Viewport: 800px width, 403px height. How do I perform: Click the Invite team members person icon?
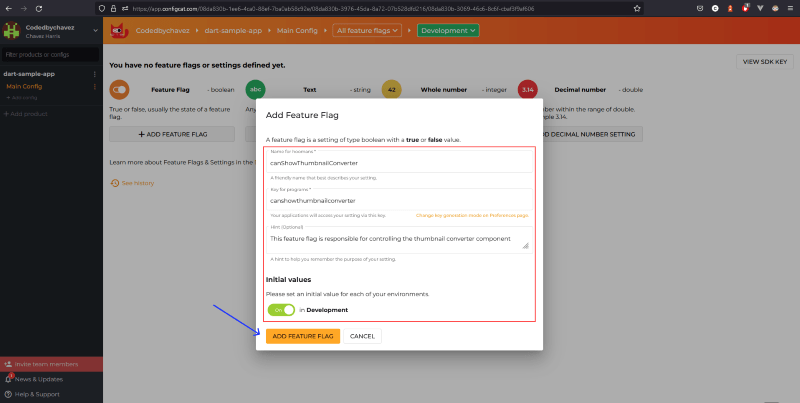[8, 364]
